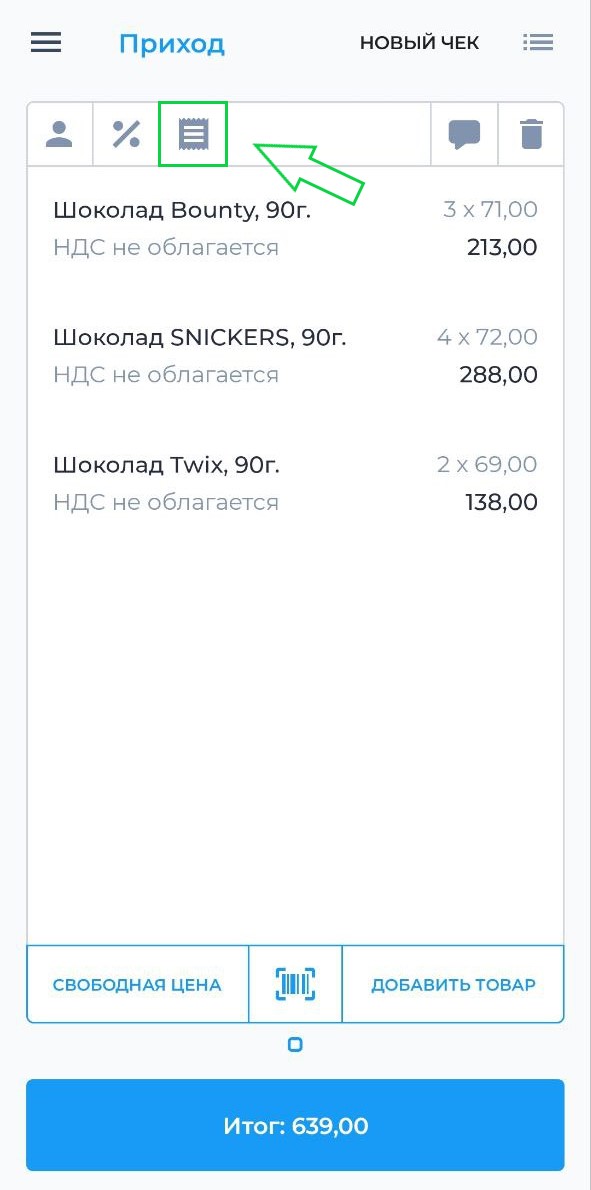
Task: Apply discount with percent icon
Action: pyautogui.click(x=126, y=134)
